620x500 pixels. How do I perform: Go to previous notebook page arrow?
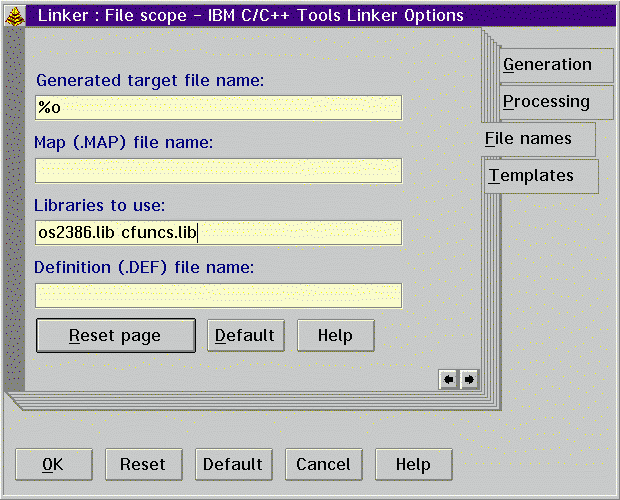(448, 380)
